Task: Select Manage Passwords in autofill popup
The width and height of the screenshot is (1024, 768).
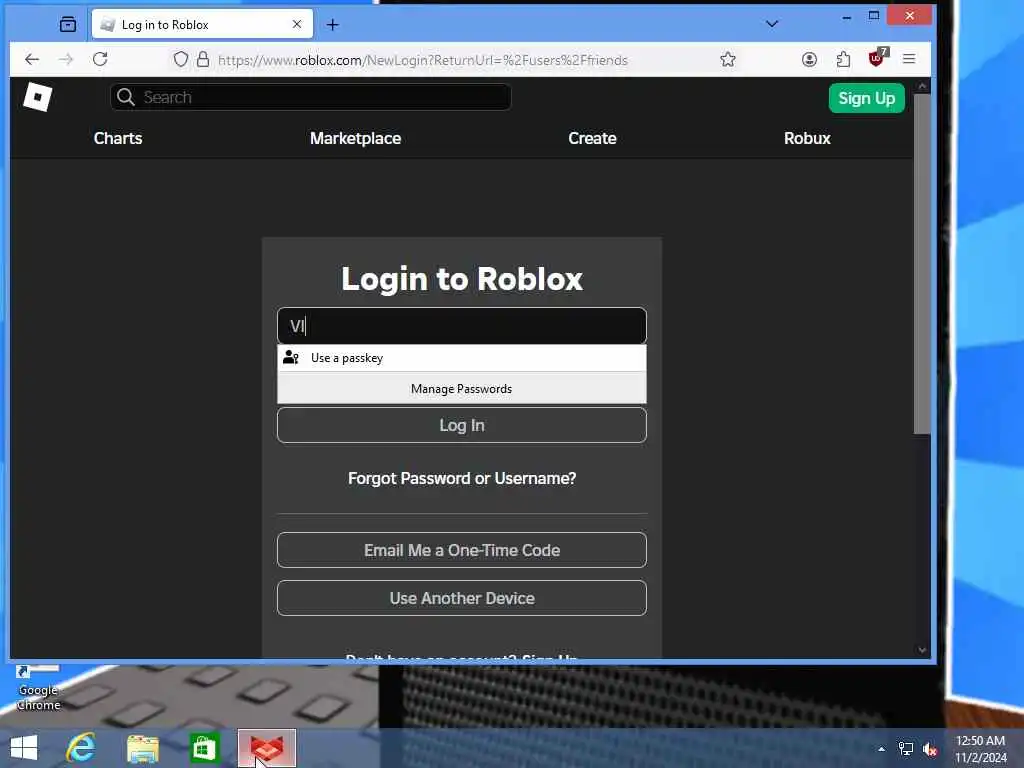Action: [x=462, y=389]
